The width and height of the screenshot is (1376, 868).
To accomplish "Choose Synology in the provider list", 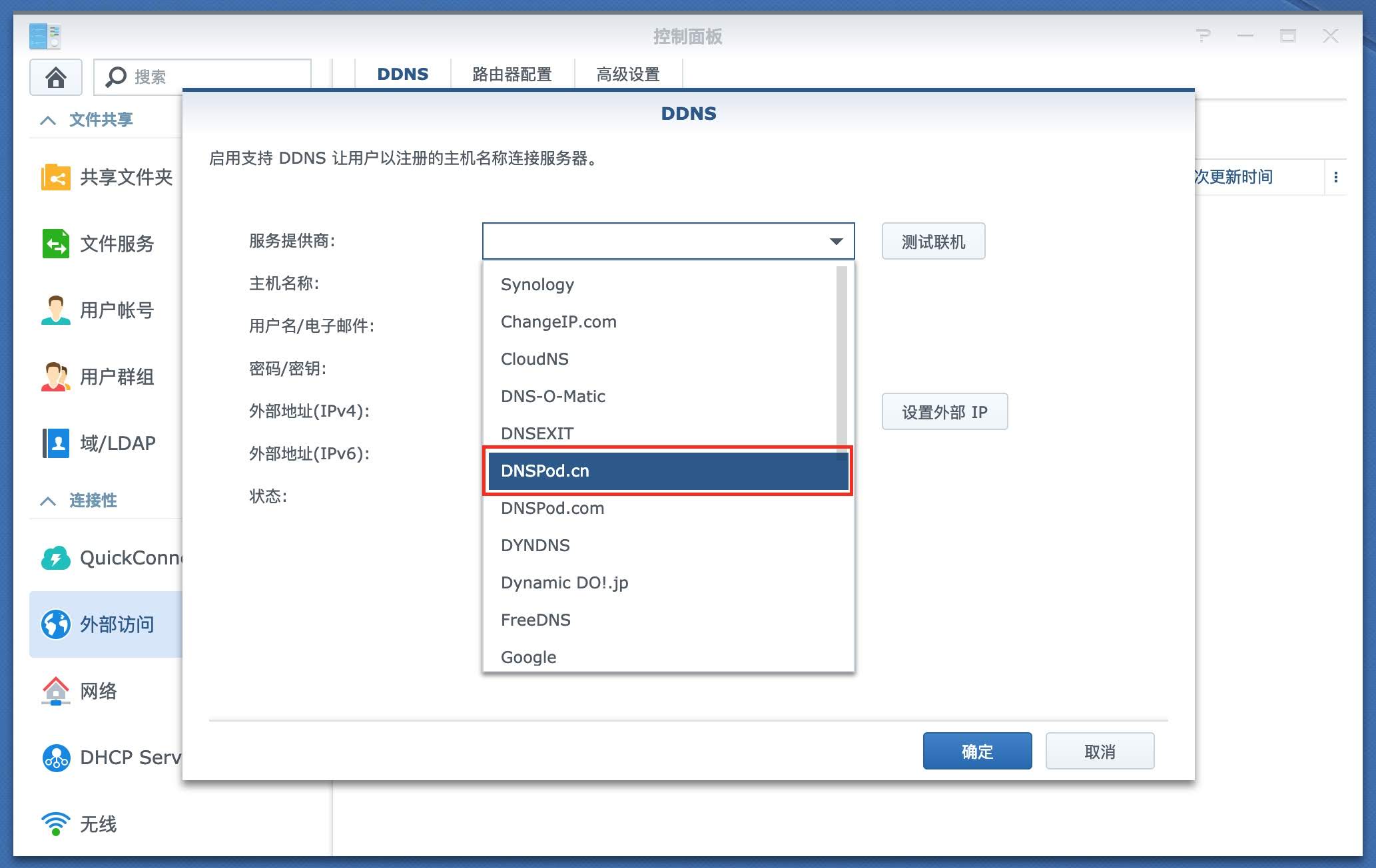I will click(x=537, y=284).
